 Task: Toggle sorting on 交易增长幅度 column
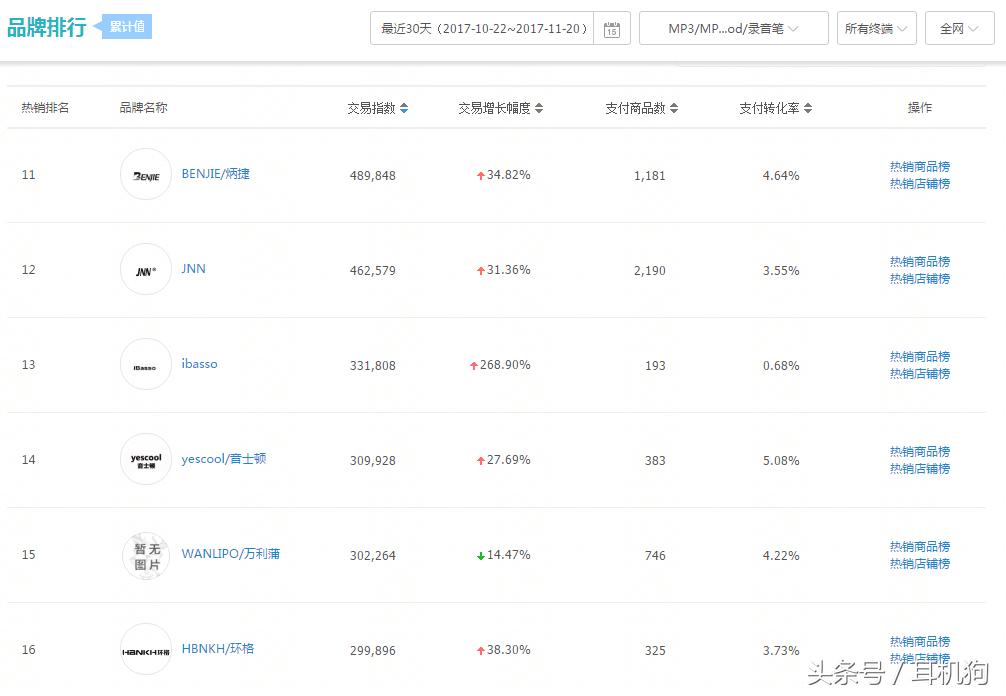[x=539, y=107]
